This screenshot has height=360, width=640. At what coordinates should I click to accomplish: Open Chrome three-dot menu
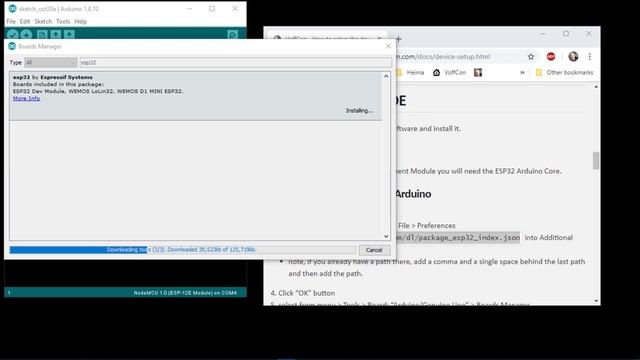click(x=590, y=57)
